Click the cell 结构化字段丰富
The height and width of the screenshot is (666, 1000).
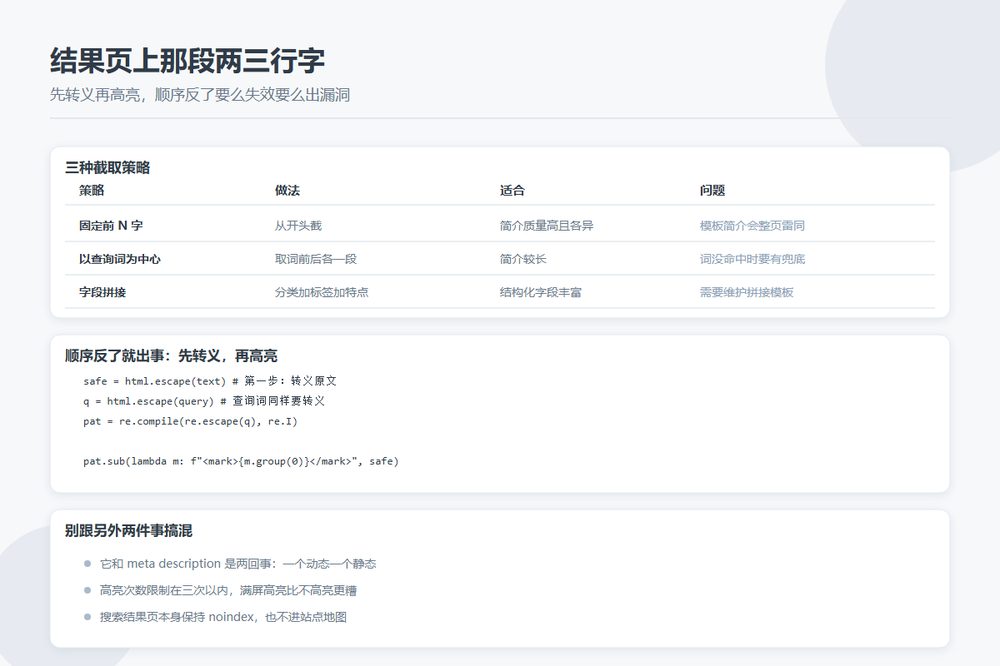[x=541, y=292]
